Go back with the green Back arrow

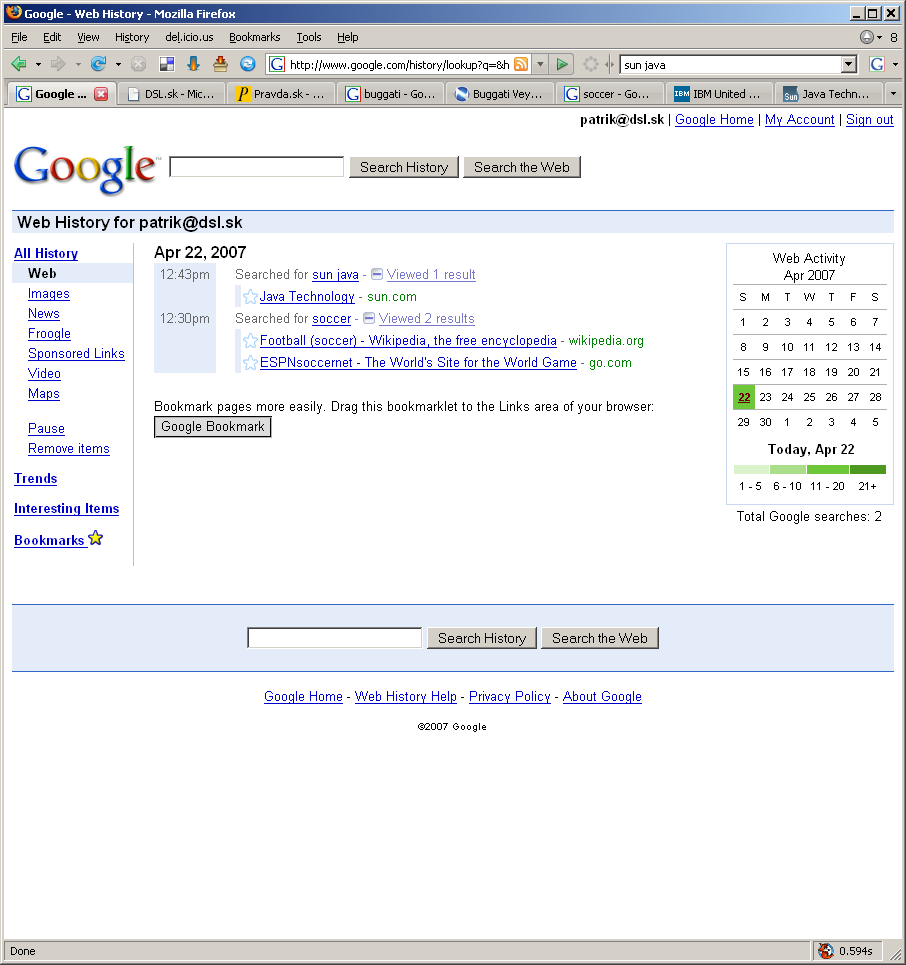pyautogui.click(x=19, y=64)
